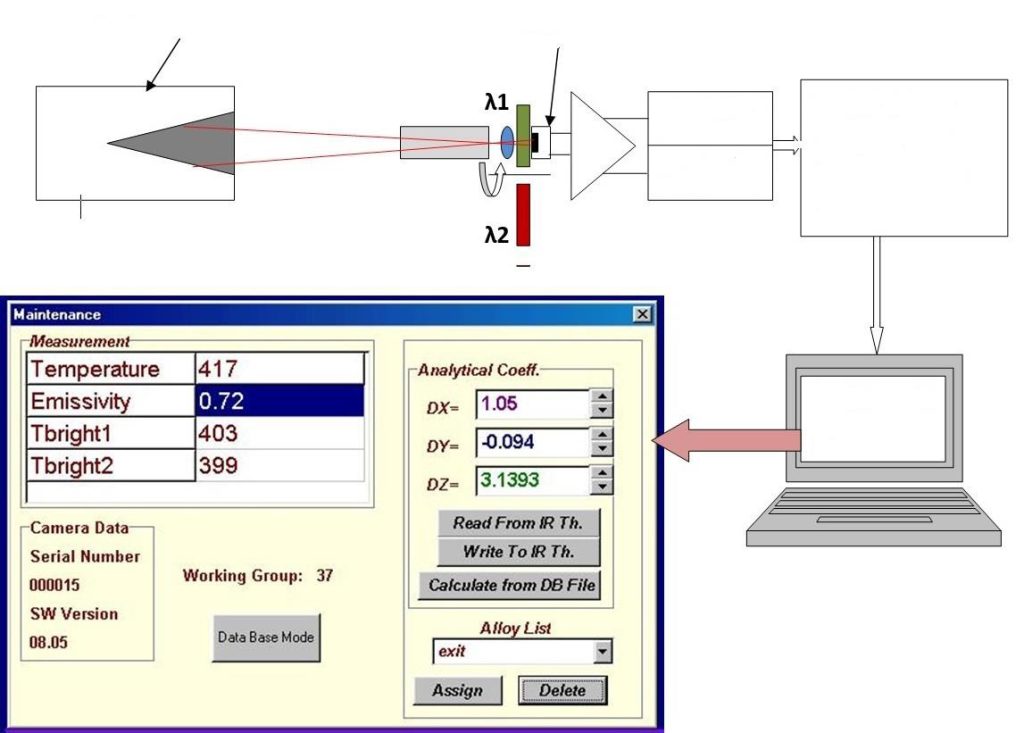Focus the DZ coefficient field
The image size is (1024, 733).
[531, 481]
